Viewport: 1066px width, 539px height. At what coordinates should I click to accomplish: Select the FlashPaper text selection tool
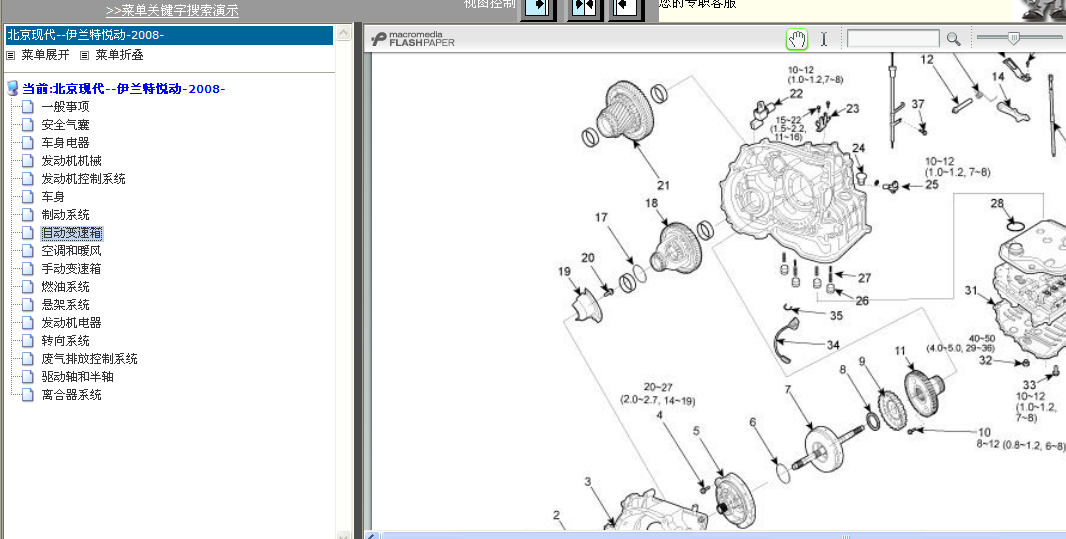tap(824, 39)
